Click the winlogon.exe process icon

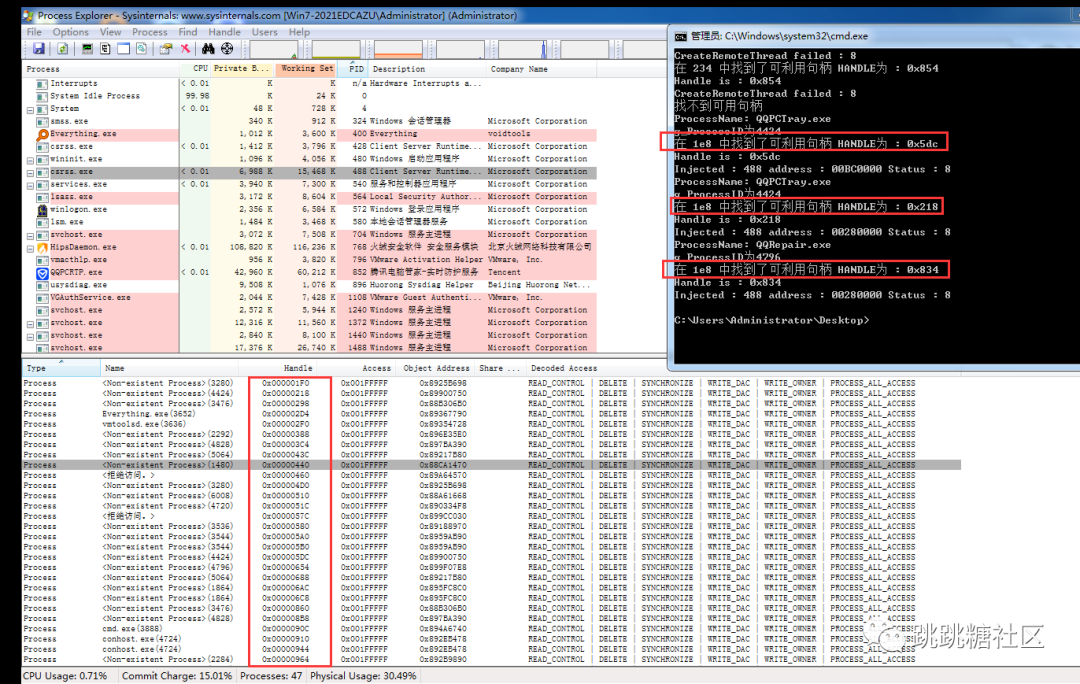click(42, 209)
